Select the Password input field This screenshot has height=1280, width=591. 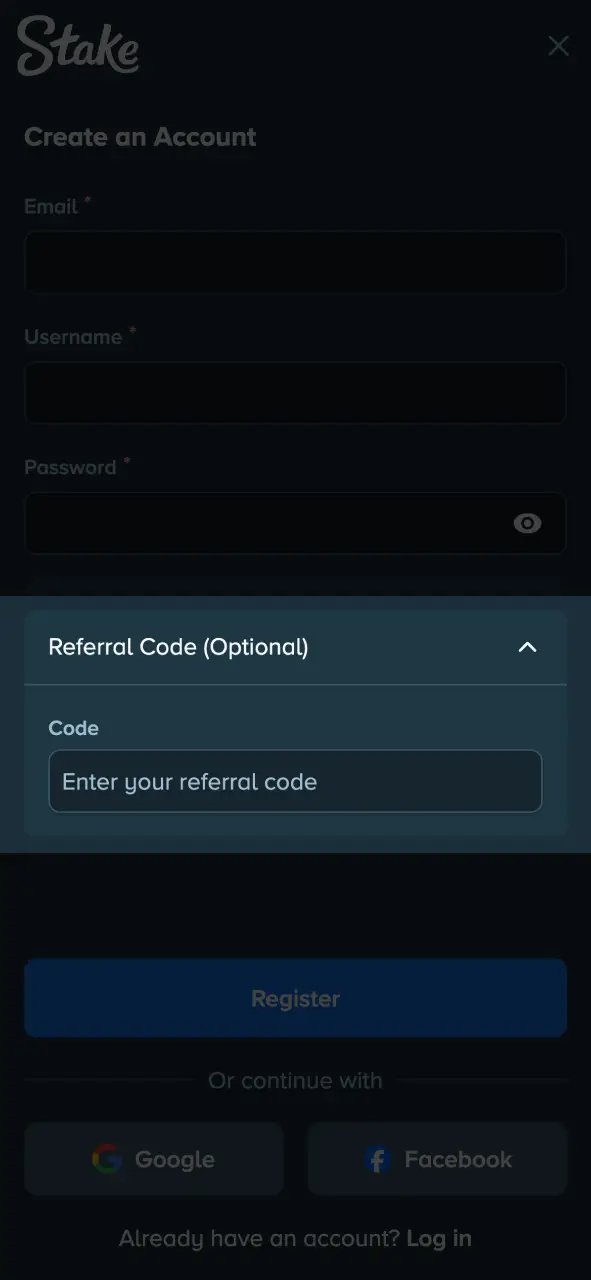click(295, 523)
